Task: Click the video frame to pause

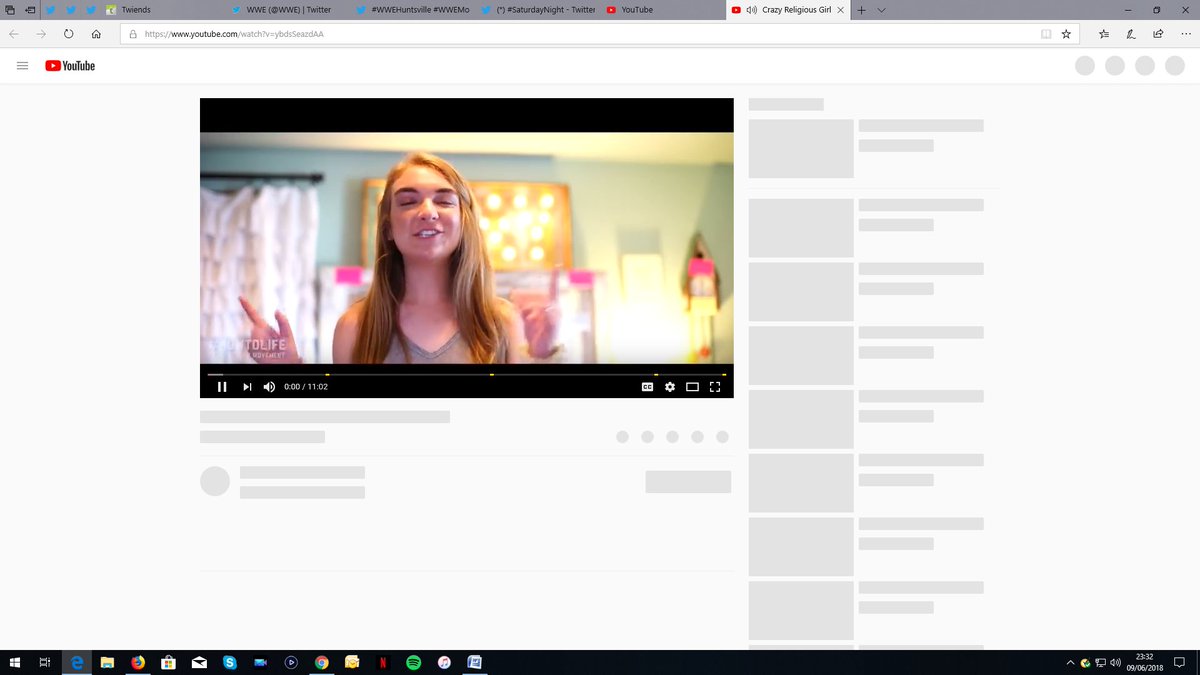Action: coord(466,248)
